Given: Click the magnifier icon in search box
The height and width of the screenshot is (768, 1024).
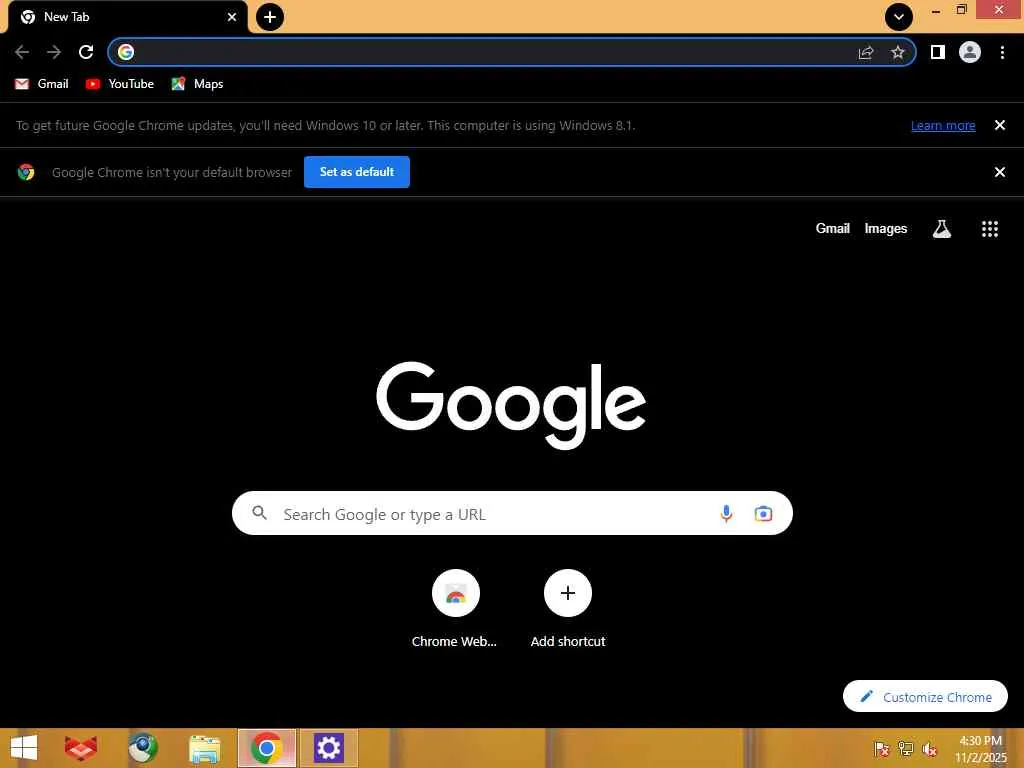Looking at the screenshot, I should [259, 513].
